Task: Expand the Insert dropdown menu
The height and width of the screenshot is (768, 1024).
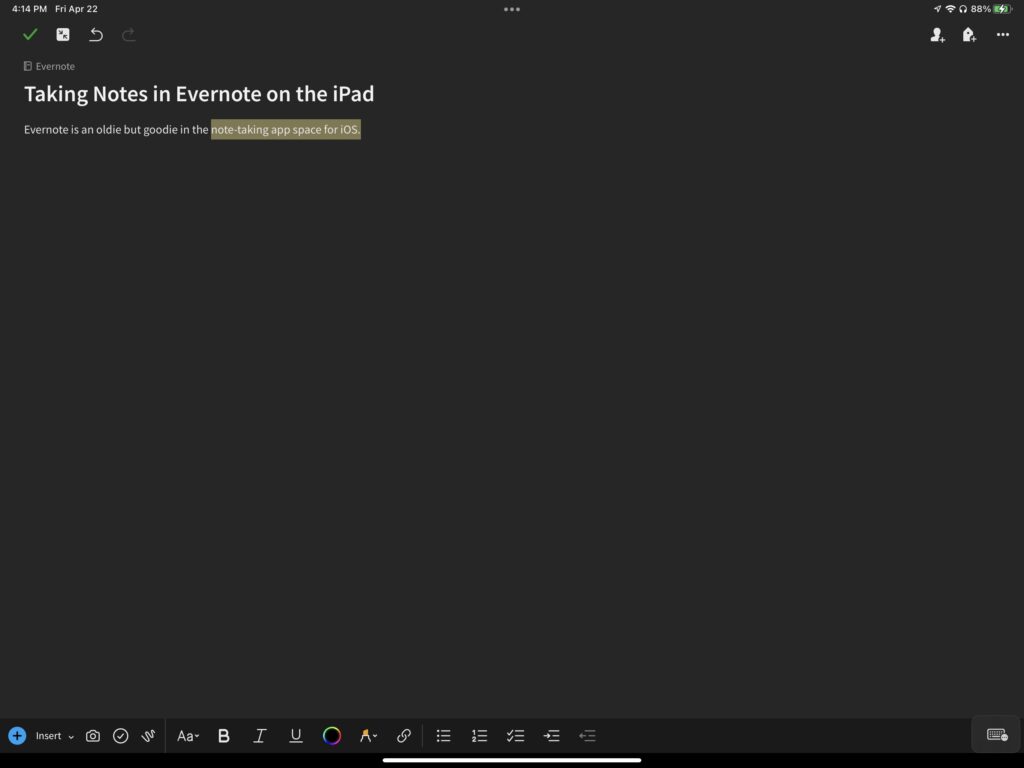Action: pos(55,736)
